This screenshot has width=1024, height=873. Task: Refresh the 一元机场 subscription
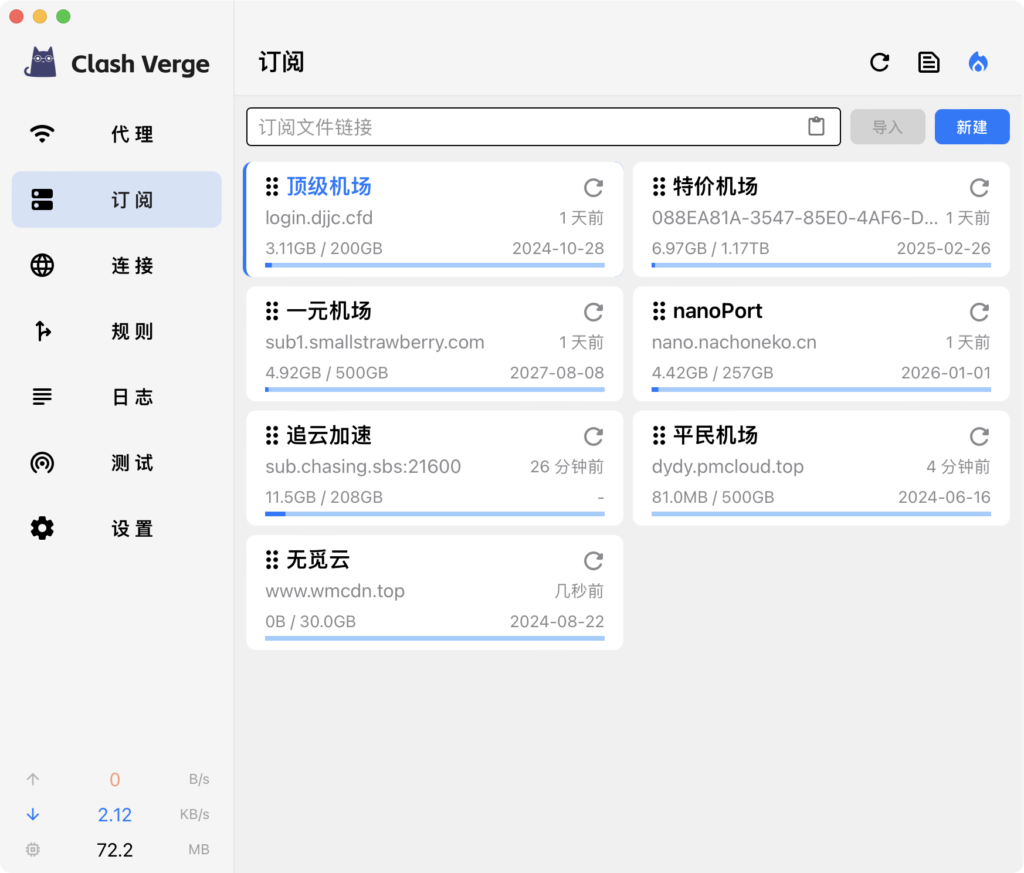(x=593, y=312)
